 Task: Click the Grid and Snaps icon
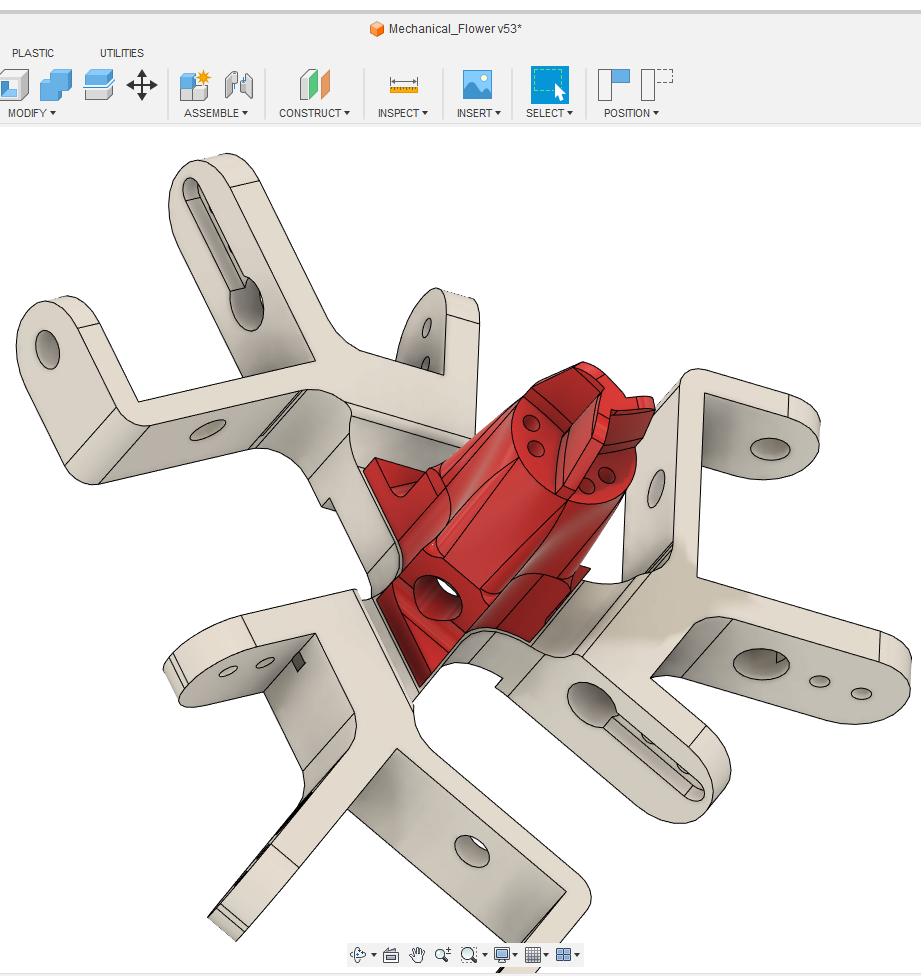click(x=533, y=954)
